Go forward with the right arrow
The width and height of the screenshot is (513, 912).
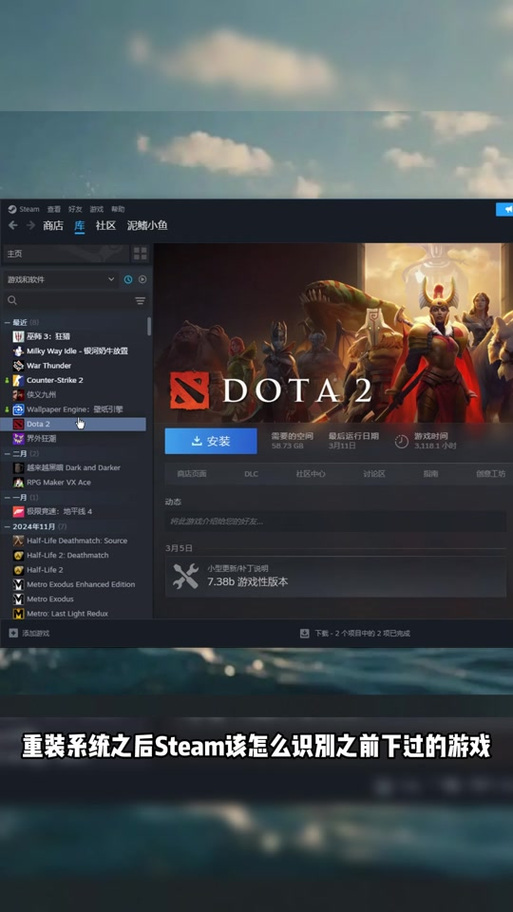tap(31, 225)
